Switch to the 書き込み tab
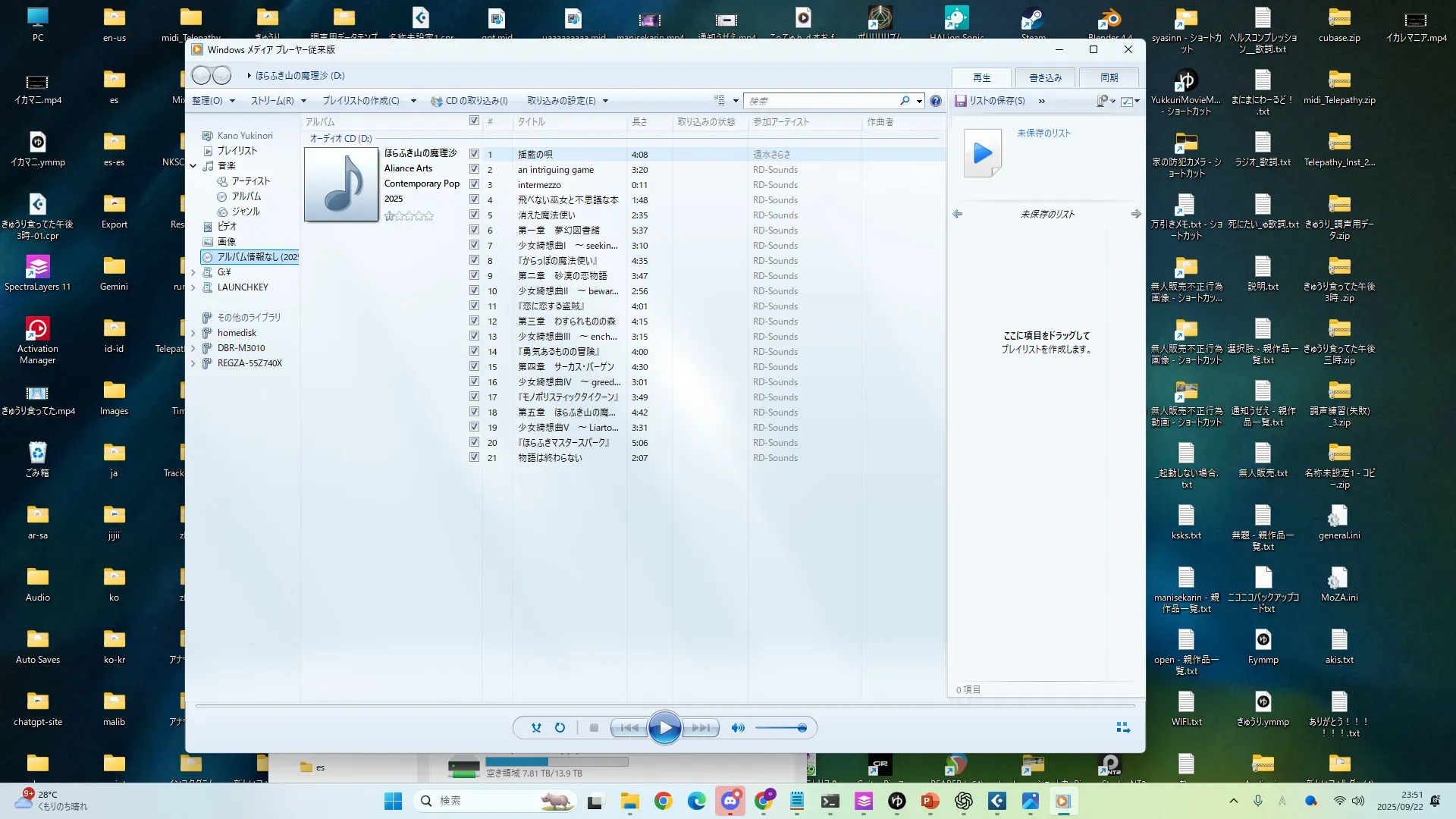 tap(1045, 77)
